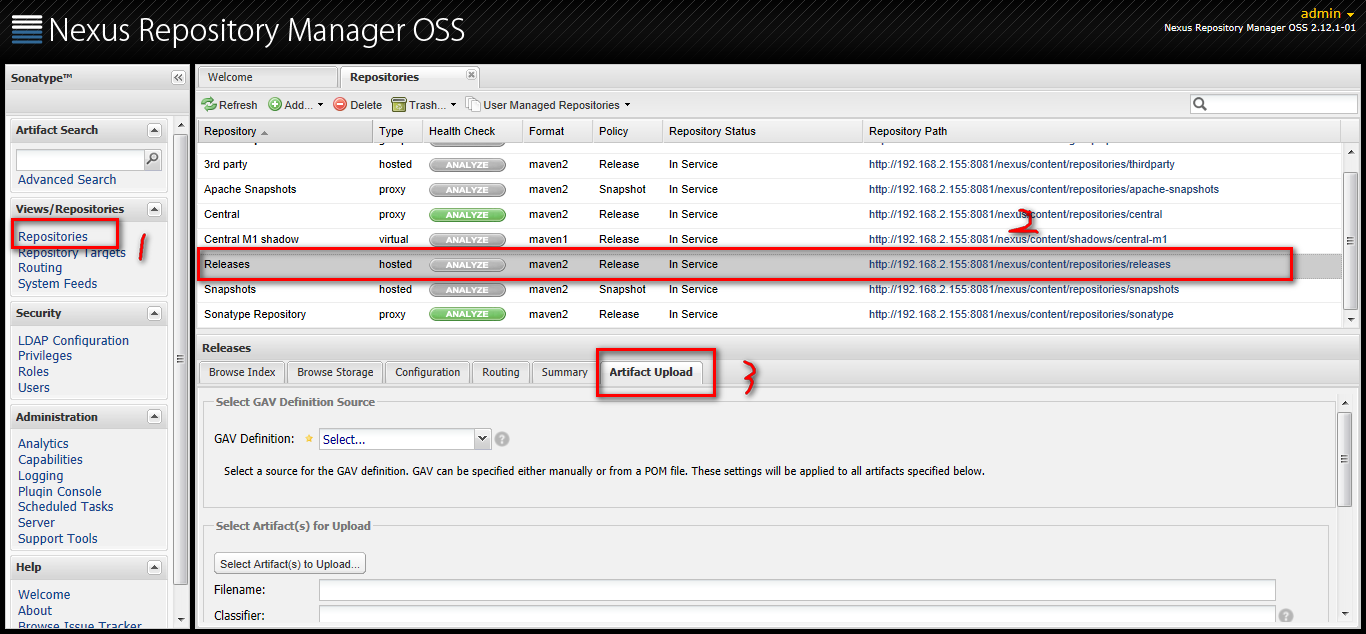
Task: Click the upload form scrollbar
Action: (x=1345, y=458)
